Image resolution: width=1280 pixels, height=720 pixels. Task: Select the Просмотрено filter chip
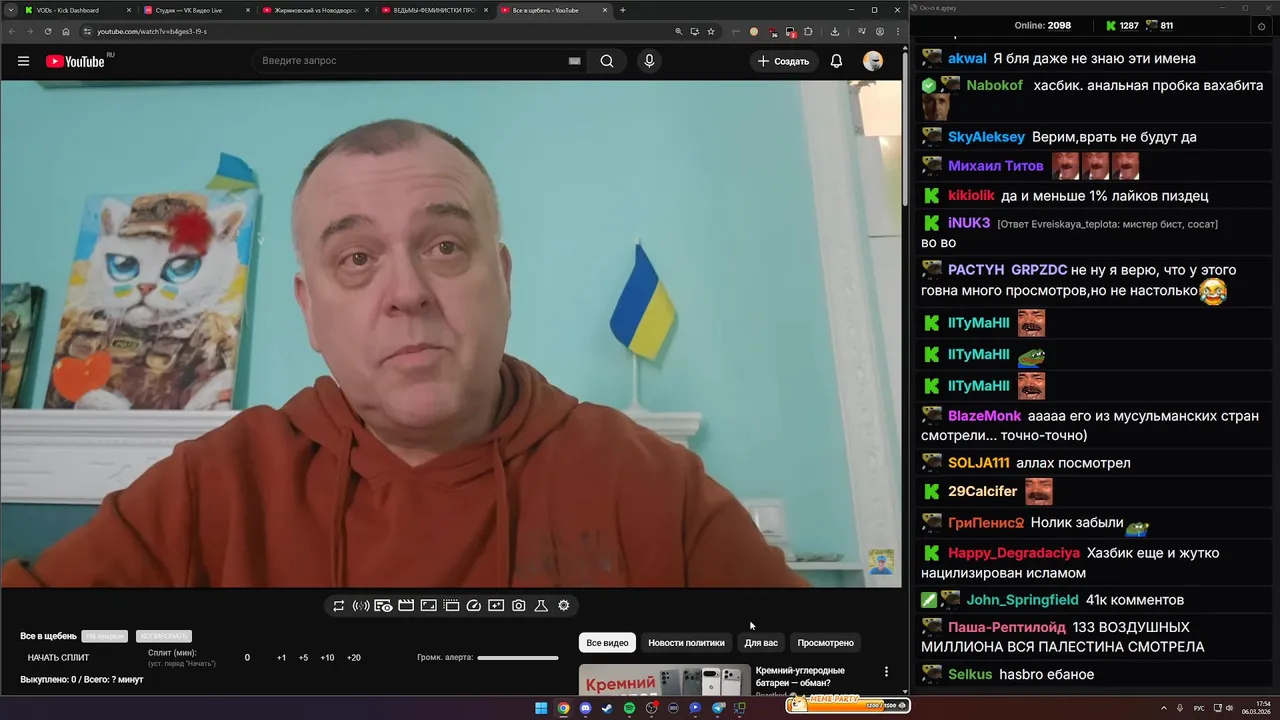click(x=826, y=643)
